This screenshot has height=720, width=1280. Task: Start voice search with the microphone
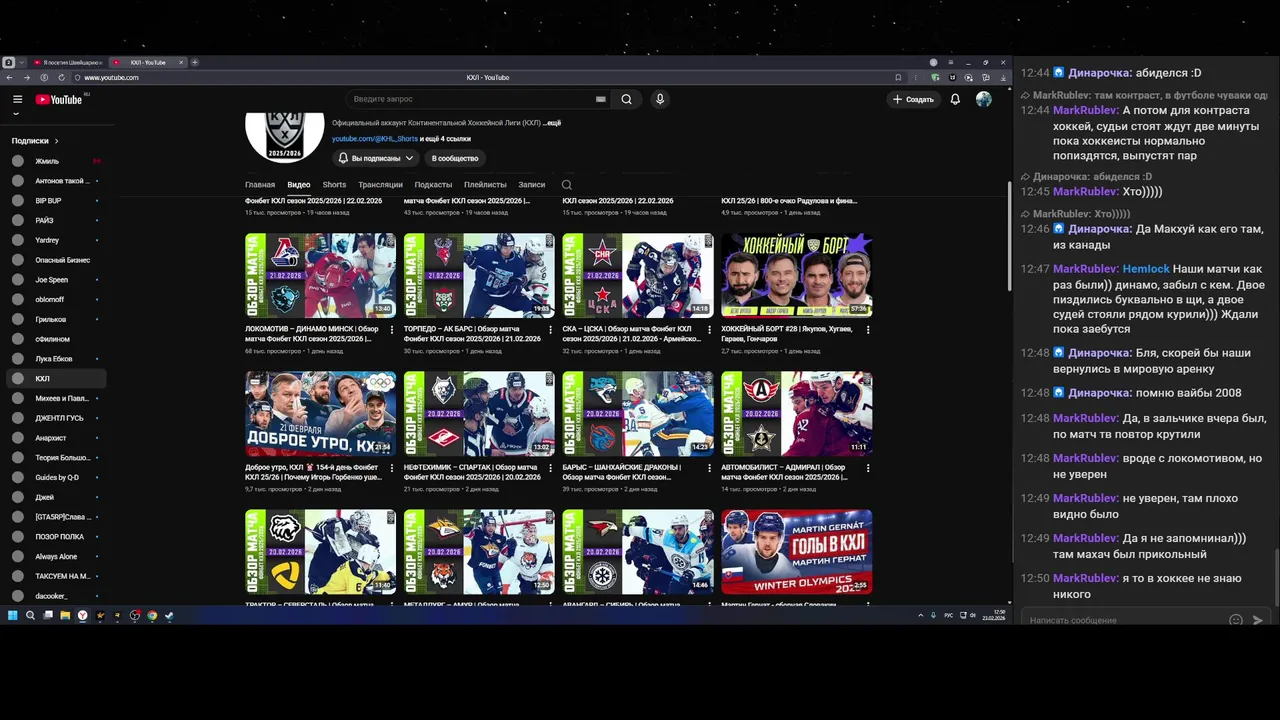point(659,99)
